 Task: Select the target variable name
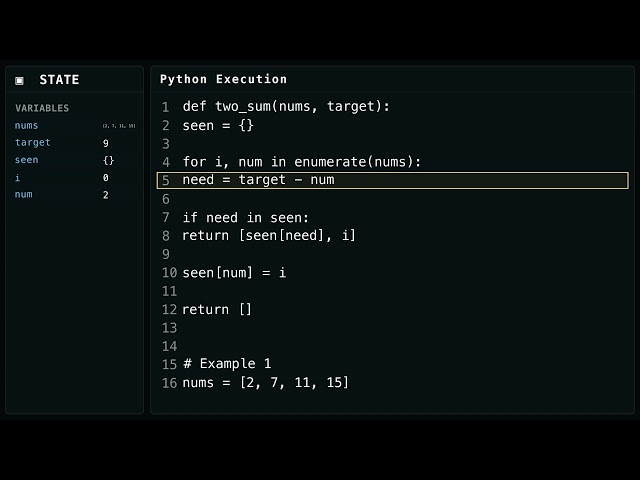pos(33,142)
